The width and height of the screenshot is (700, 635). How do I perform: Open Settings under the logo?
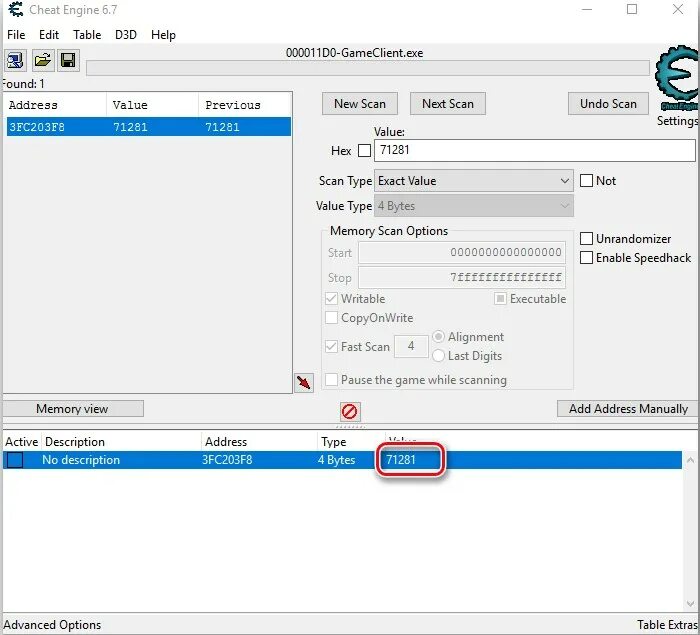[677, 121]
